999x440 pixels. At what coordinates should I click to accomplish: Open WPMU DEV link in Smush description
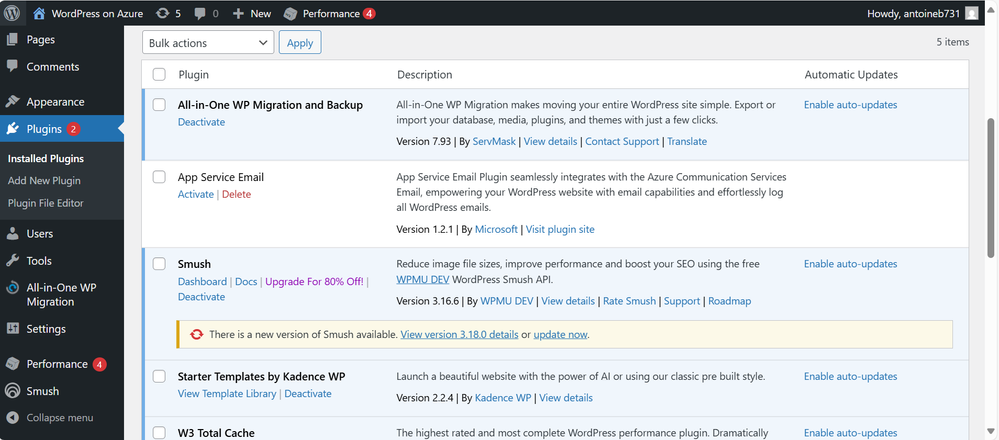420,280
